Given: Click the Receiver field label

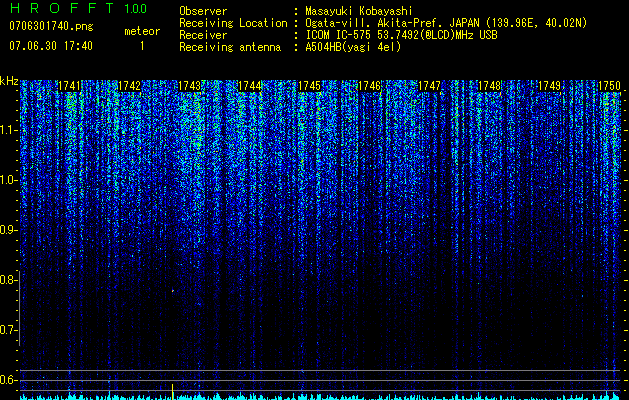Looking at the screenshot, I should point(203,35).
